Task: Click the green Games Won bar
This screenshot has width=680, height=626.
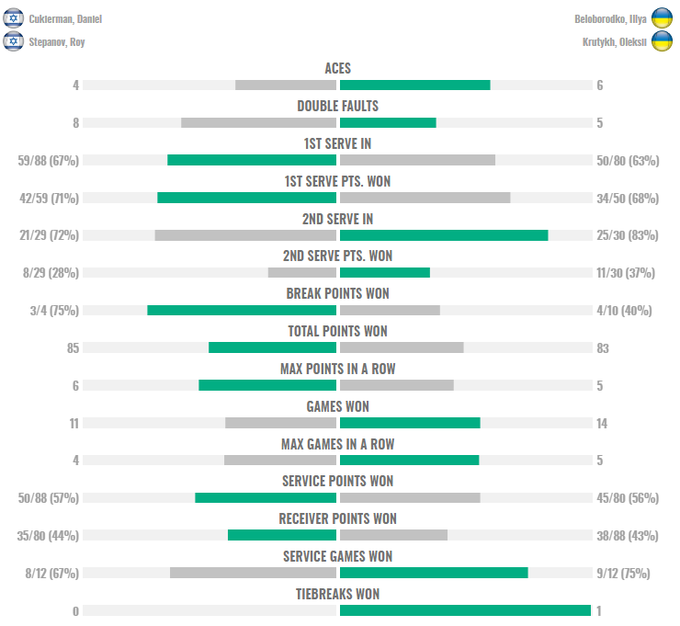Action: pos(410,423)
